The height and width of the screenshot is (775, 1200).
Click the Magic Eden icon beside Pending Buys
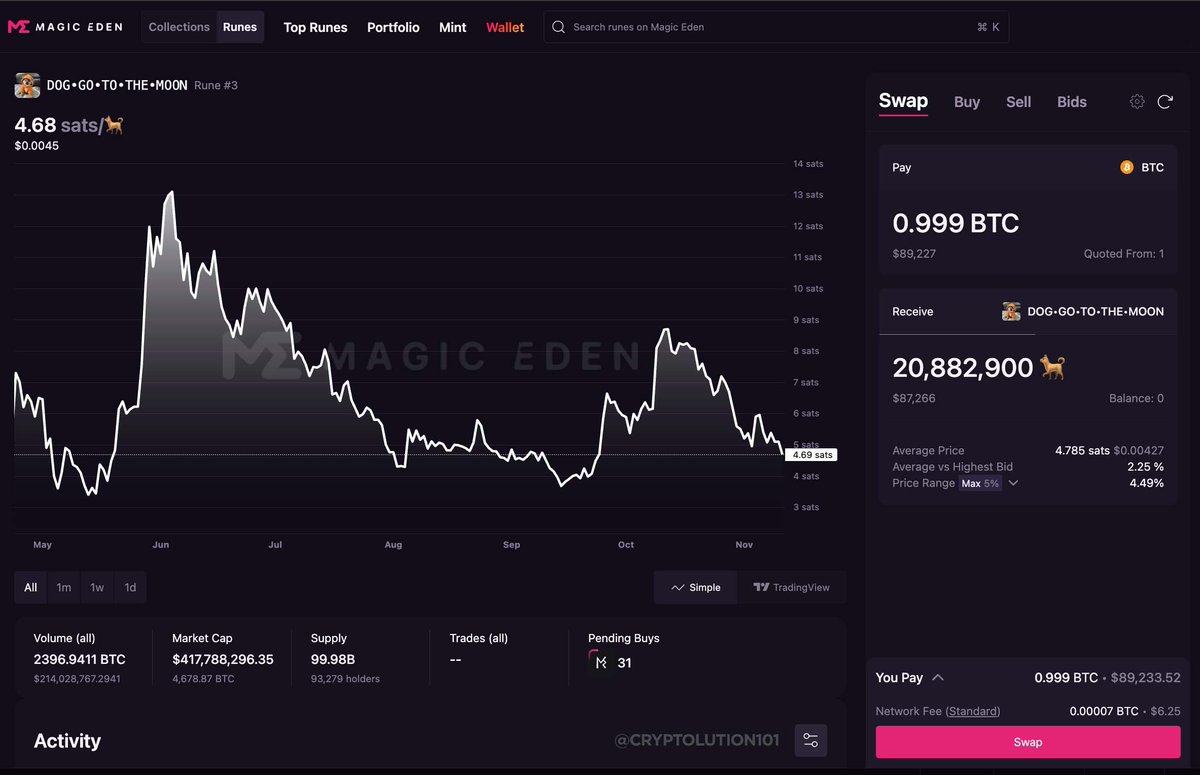601,662
